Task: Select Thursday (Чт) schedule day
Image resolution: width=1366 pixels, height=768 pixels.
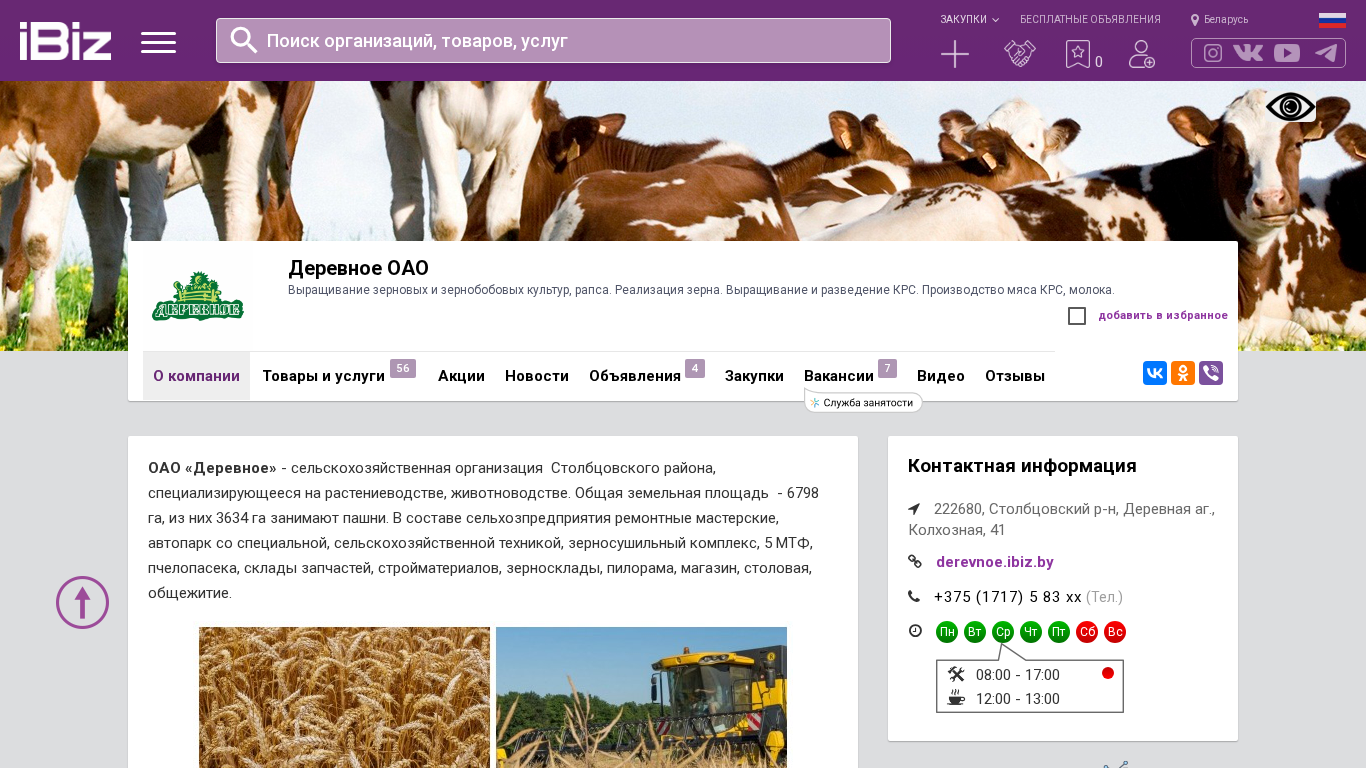Action: tap(1031, 632)
